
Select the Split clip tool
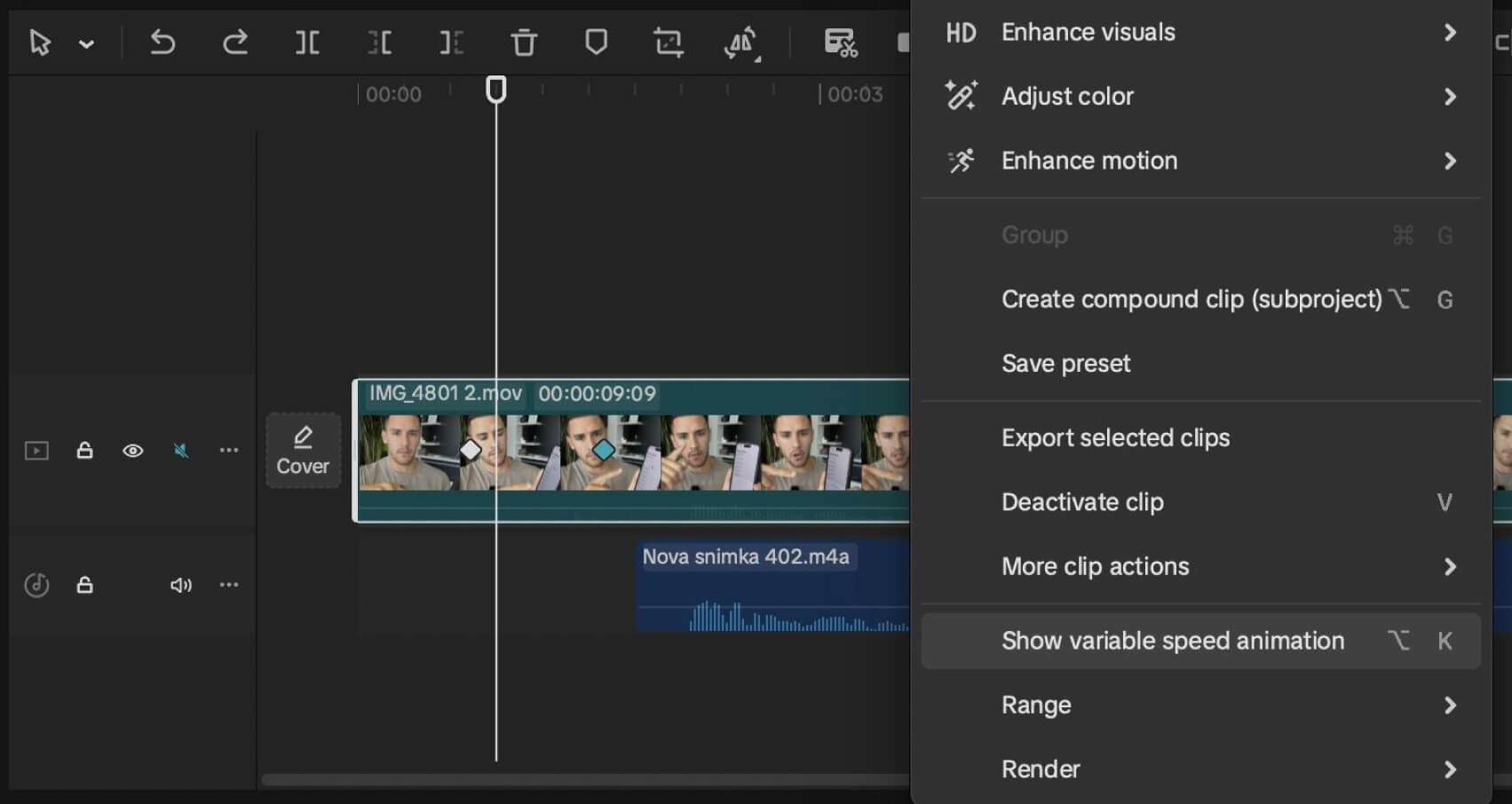click(x=307, y=42)
